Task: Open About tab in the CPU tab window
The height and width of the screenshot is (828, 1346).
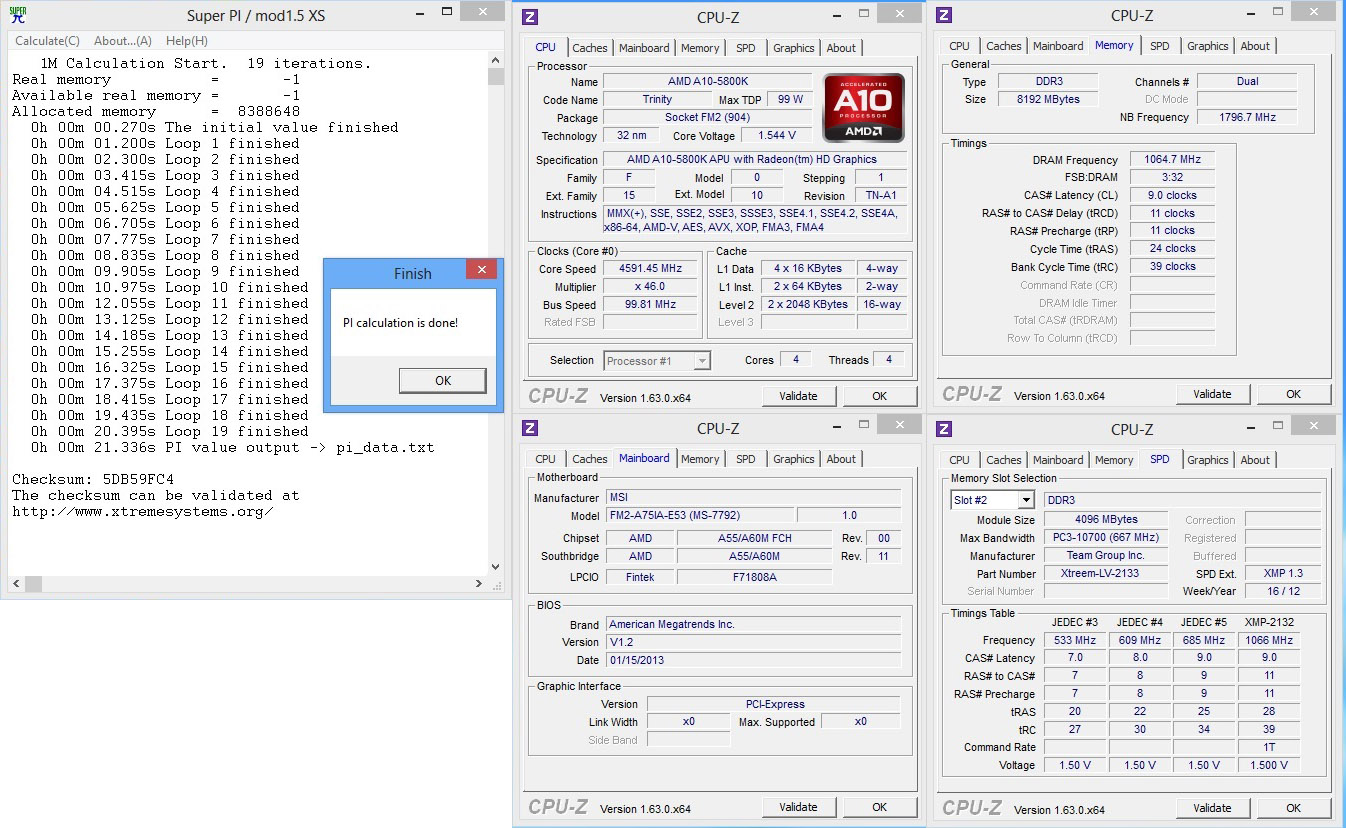Action: click(841, 48)
